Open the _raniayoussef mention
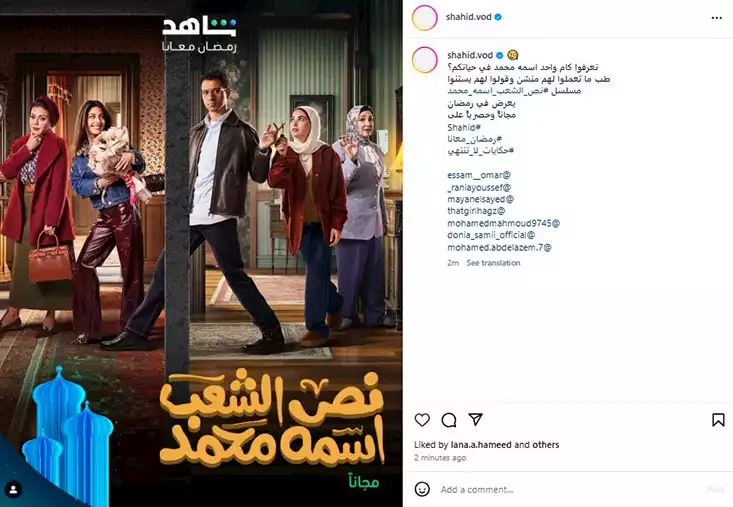 479,187
